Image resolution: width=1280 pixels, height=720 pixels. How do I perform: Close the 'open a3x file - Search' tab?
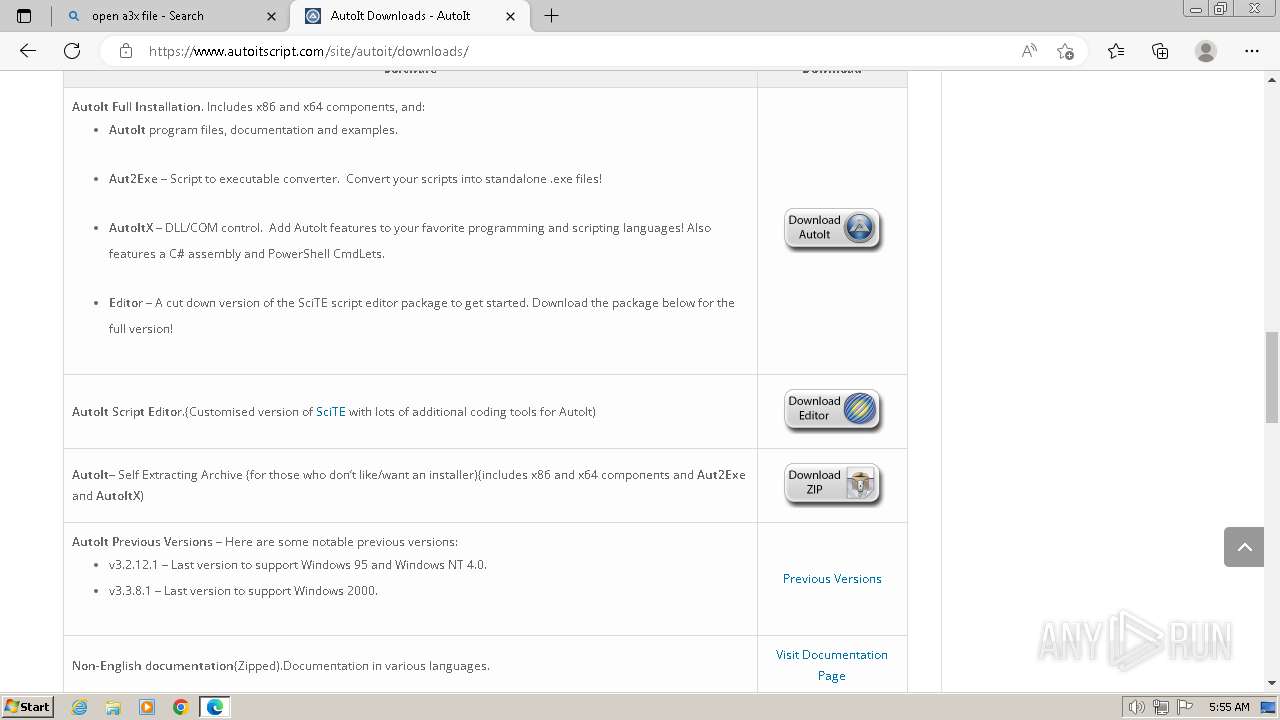tap(272, 16)
